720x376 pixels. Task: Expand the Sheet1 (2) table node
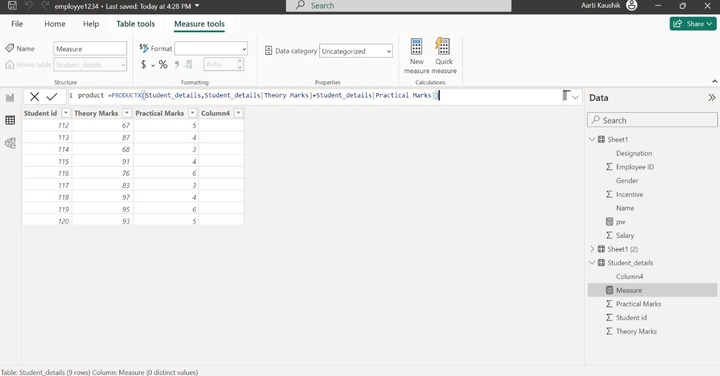(x=592, y=249)
